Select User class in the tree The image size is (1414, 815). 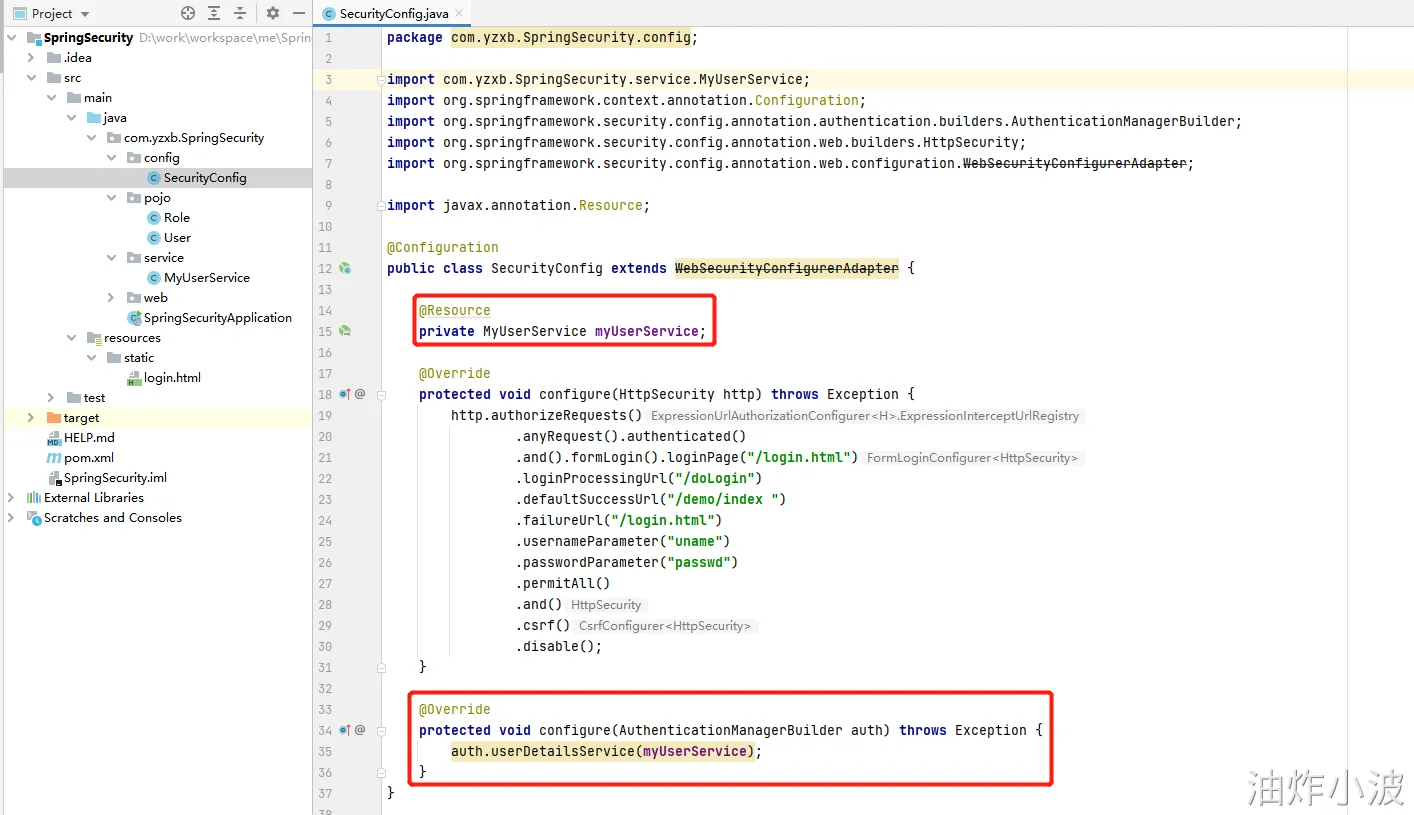click(x=177, y=238)
